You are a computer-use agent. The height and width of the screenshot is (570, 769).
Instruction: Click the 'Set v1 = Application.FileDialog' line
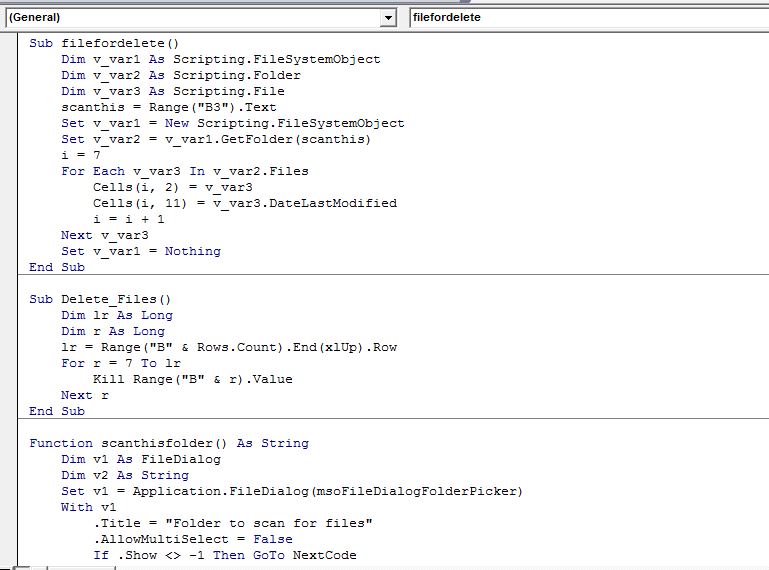pos(292,491)
